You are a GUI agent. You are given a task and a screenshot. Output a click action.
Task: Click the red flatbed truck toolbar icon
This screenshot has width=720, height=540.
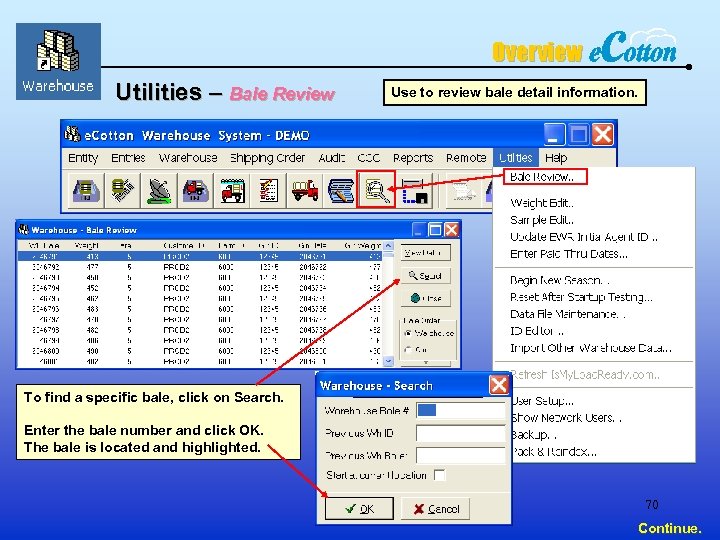click(304, 190)
